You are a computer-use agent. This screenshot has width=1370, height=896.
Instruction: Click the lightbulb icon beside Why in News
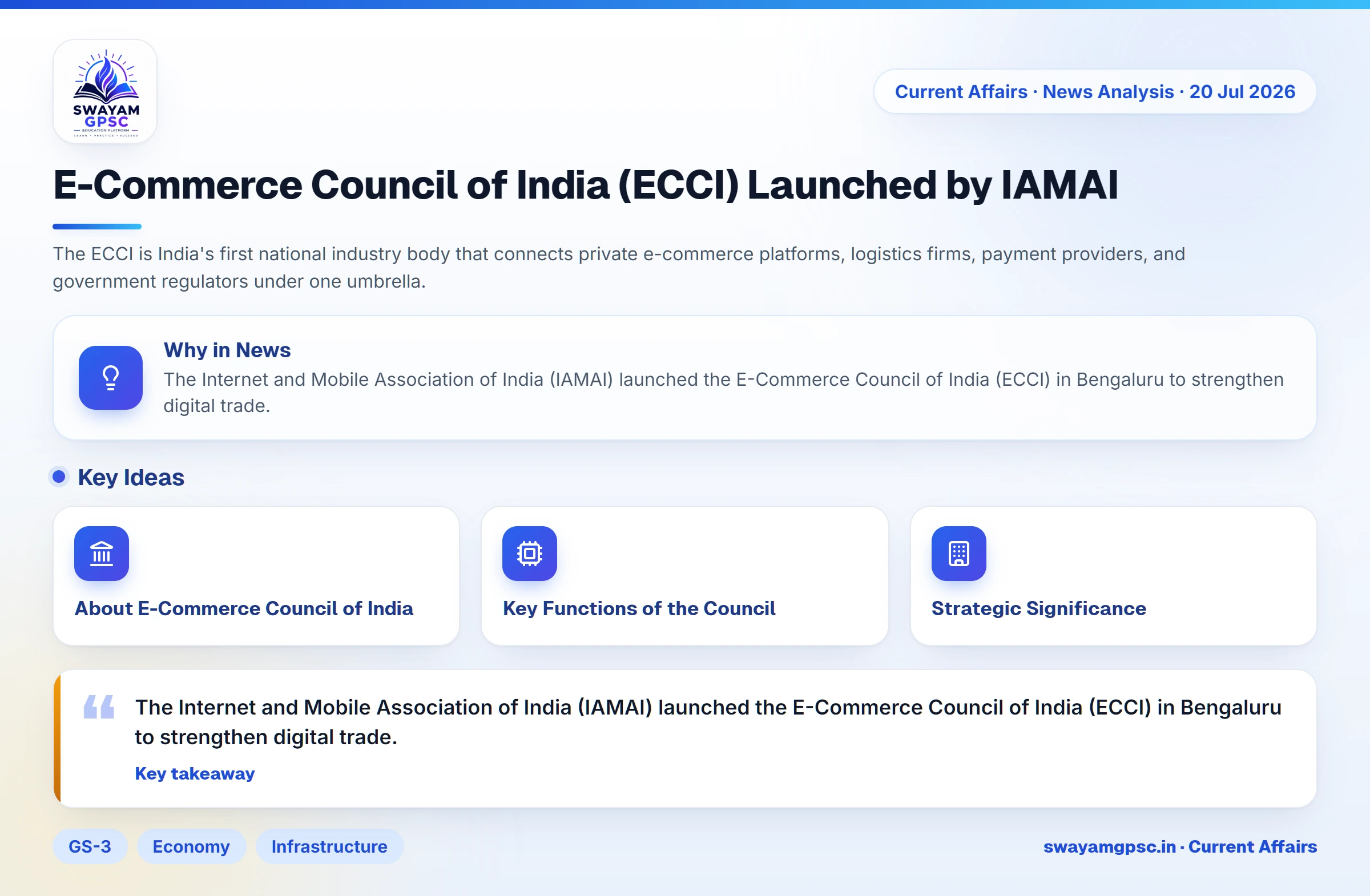(111, 377)
